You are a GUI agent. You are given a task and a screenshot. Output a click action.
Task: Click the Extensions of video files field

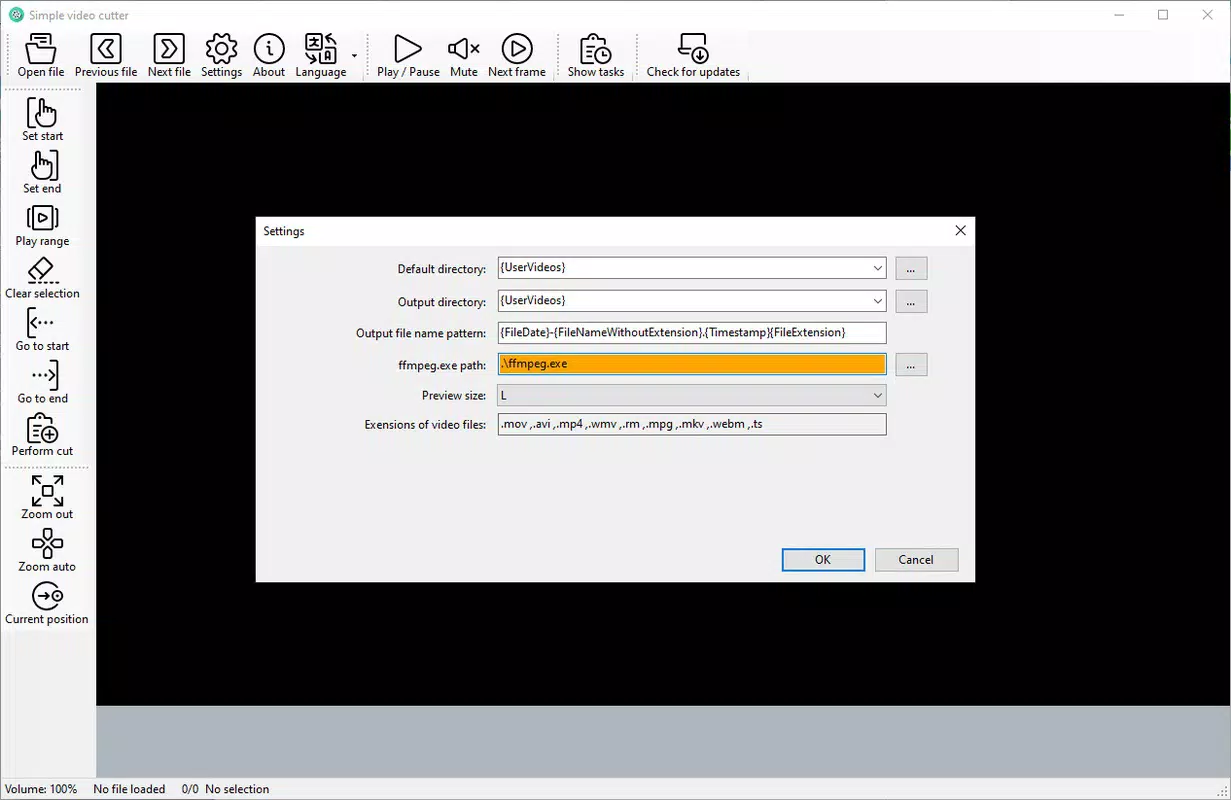point(692,424)
